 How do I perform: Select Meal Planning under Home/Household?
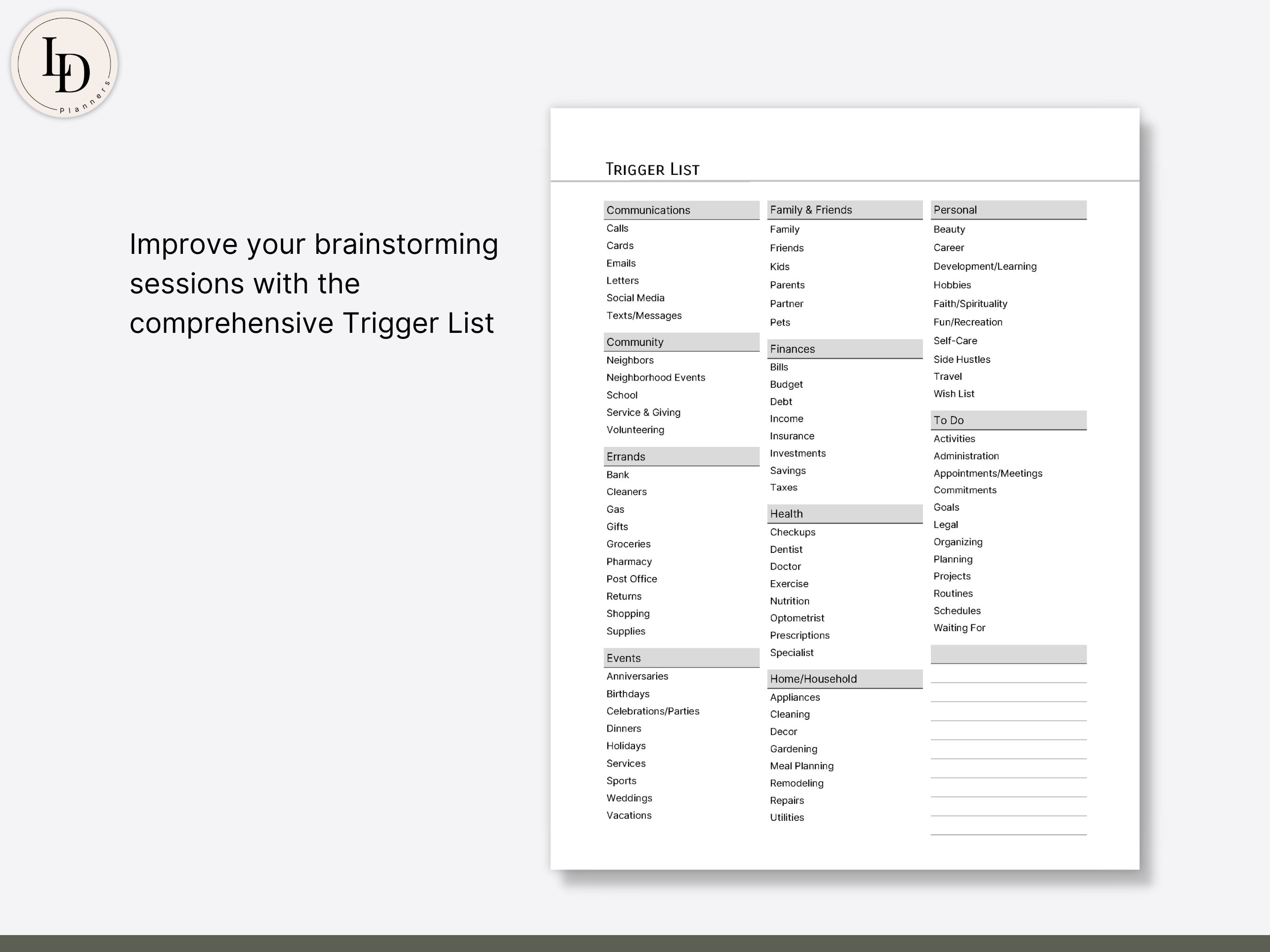[x=802, y=765]
